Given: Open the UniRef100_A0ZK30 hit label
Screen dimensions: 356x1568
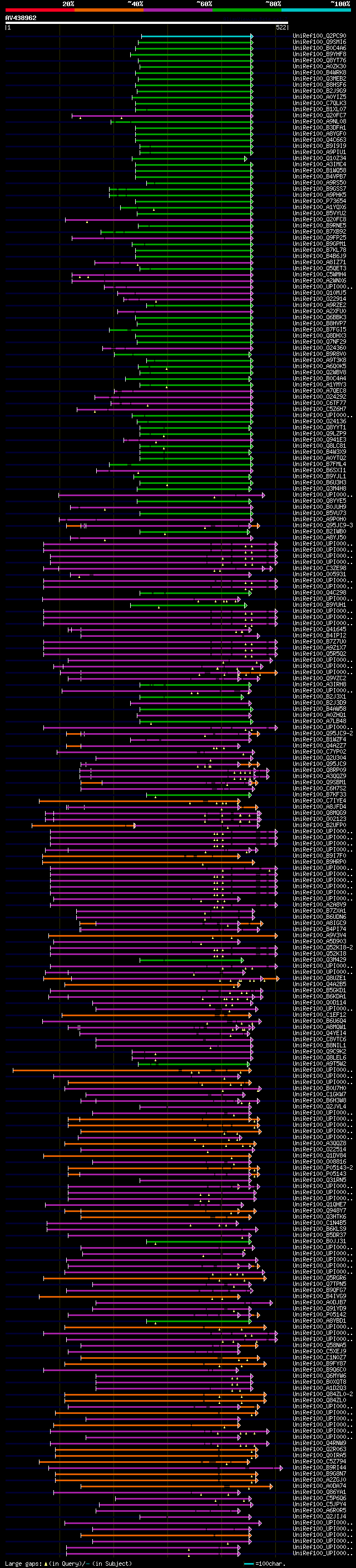Looking at the screenshot, I should coord(319,66).
